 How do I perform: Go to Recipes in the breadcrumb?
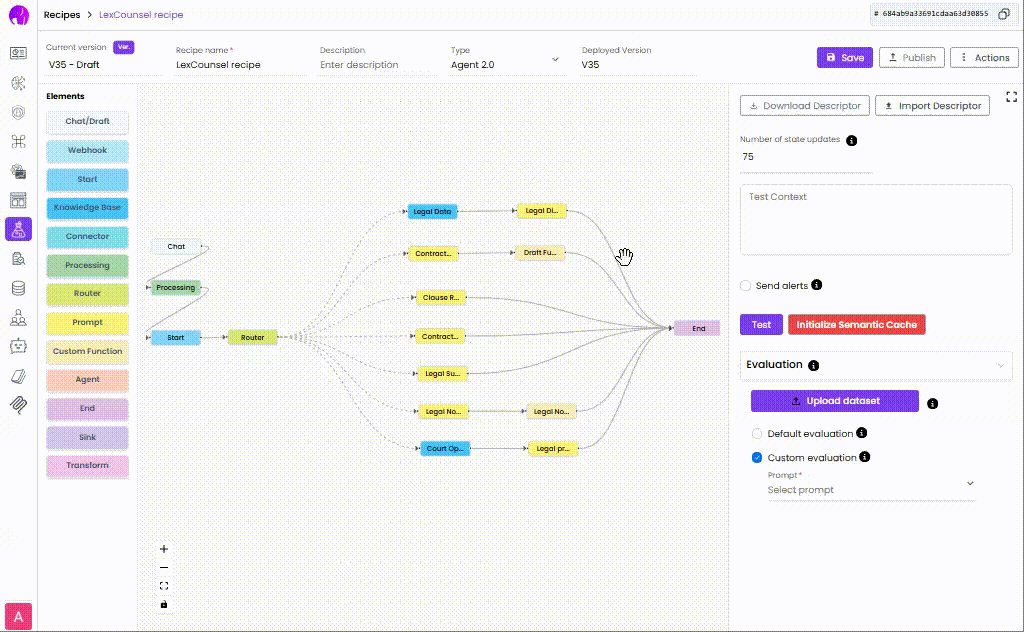pos(62,15)
